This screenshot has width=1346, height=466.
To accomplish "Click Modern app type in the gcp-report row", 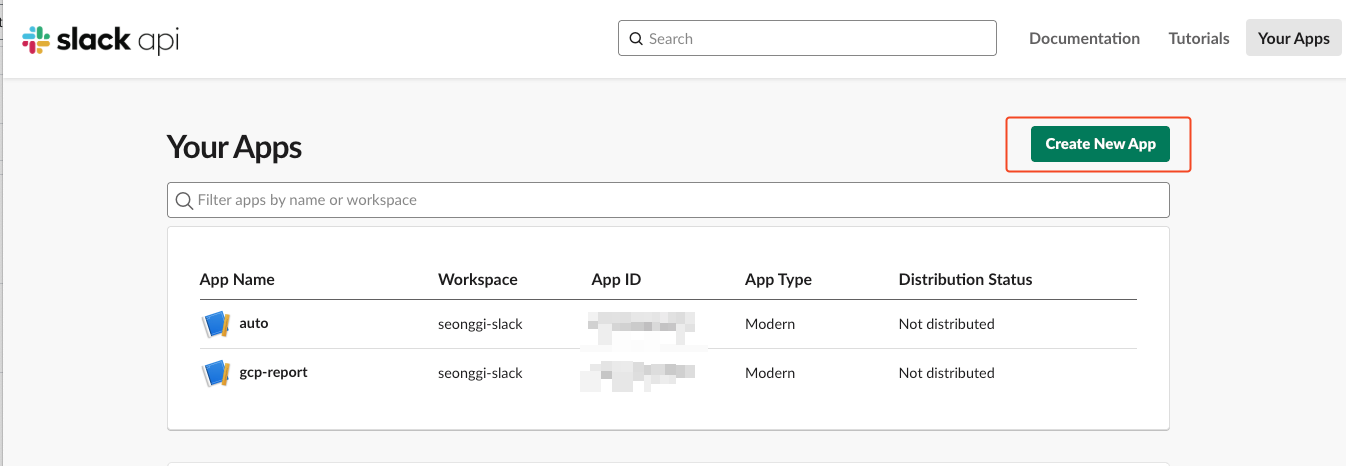I will [770, 373].
